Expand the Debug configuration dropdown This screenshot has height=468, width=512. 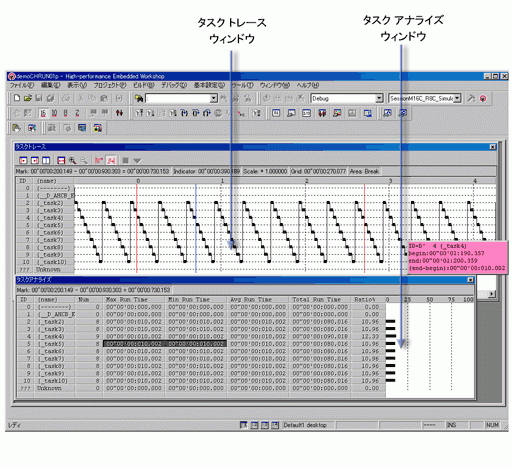pyautogui.click(x=379, y=98)
